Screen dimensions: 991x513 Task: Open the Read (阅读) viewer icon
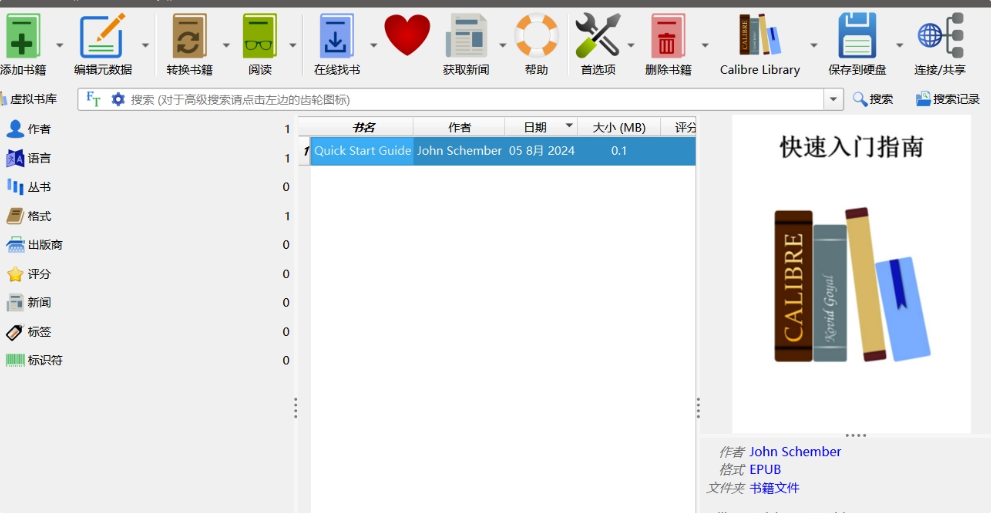(x=260, y=37)
